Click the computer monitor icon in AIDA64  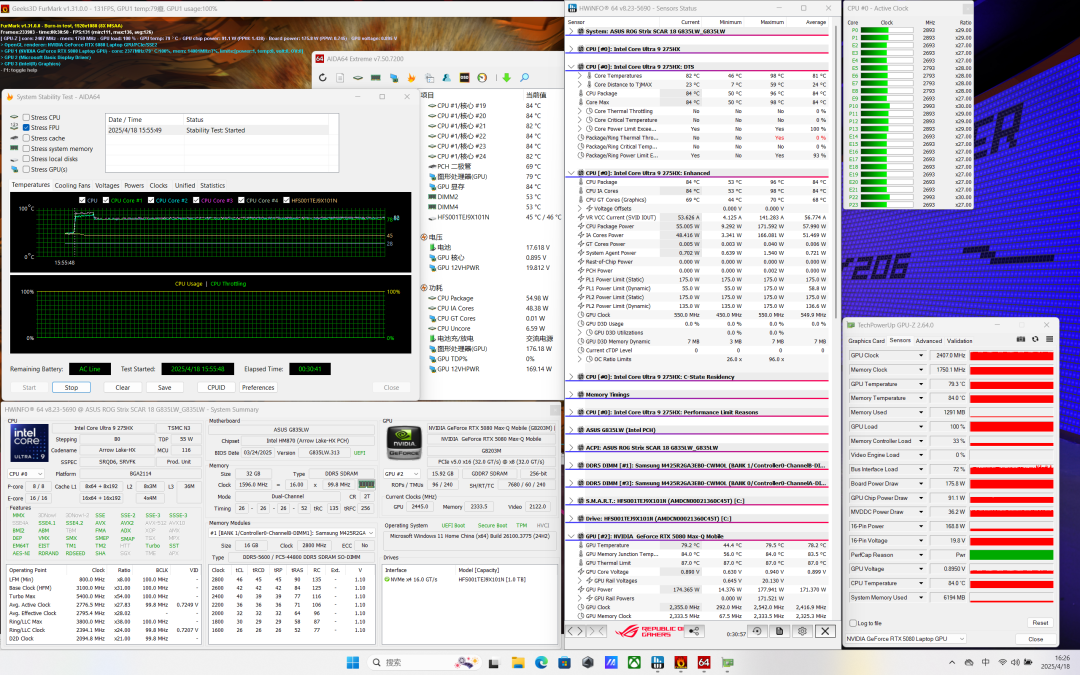pos(394,78)
